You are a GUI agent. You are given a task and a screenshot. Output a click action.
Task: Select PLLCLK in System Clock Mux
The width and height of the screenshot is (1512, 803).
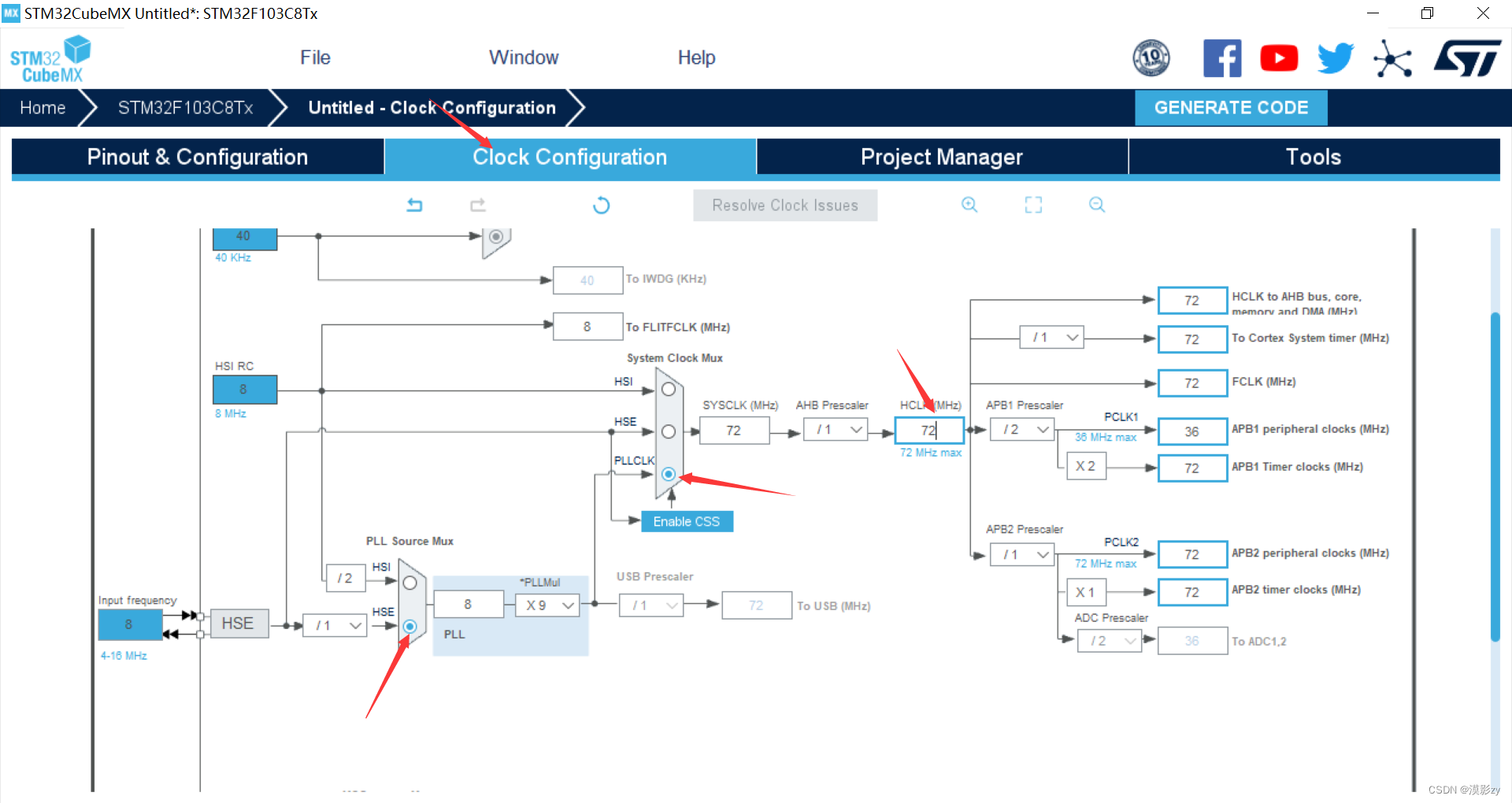pos(669,474)
